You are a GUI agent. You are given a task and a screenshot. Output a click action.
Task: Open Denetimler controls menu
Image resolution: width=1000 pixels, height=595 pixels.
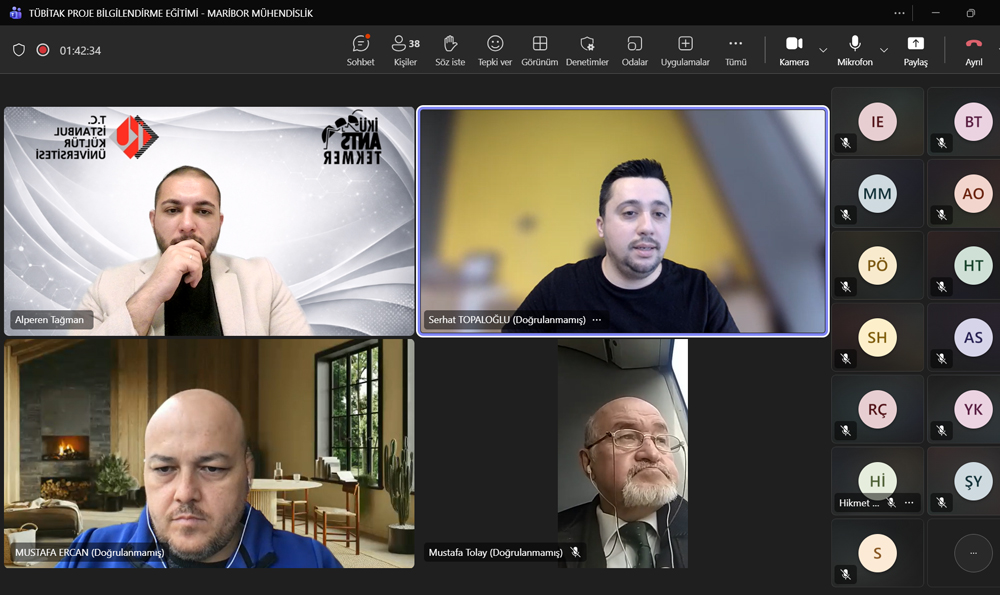pos(587,50)
